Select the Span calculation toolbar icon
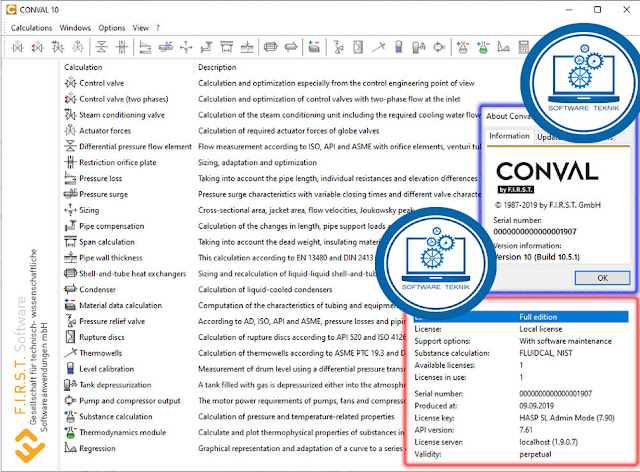The width and height of the screenshot is (640, 472). (227, 47)
